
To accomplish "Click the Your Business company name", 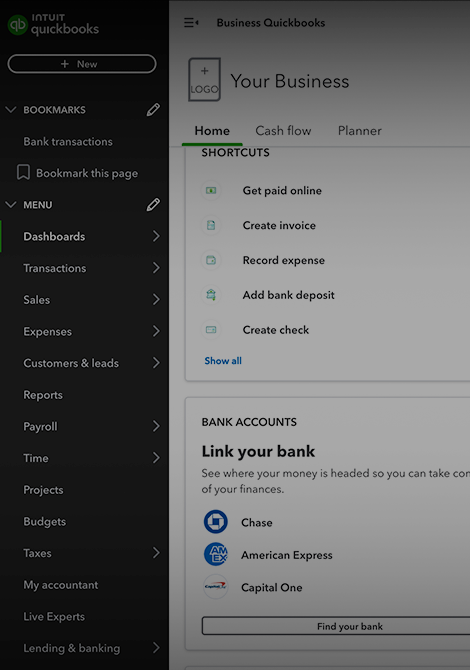I will point(290,81).
